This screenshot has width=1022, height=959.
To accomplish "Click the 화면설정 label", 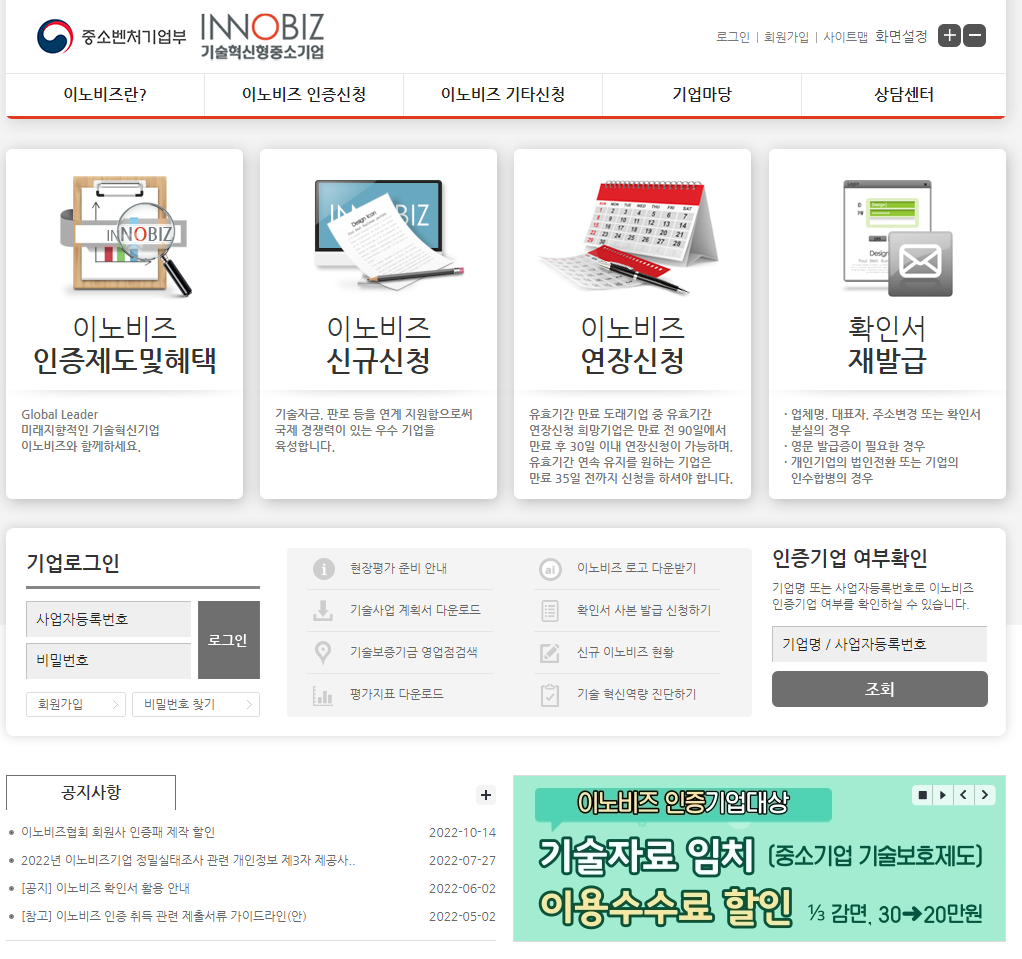I will tap(901, 37).
